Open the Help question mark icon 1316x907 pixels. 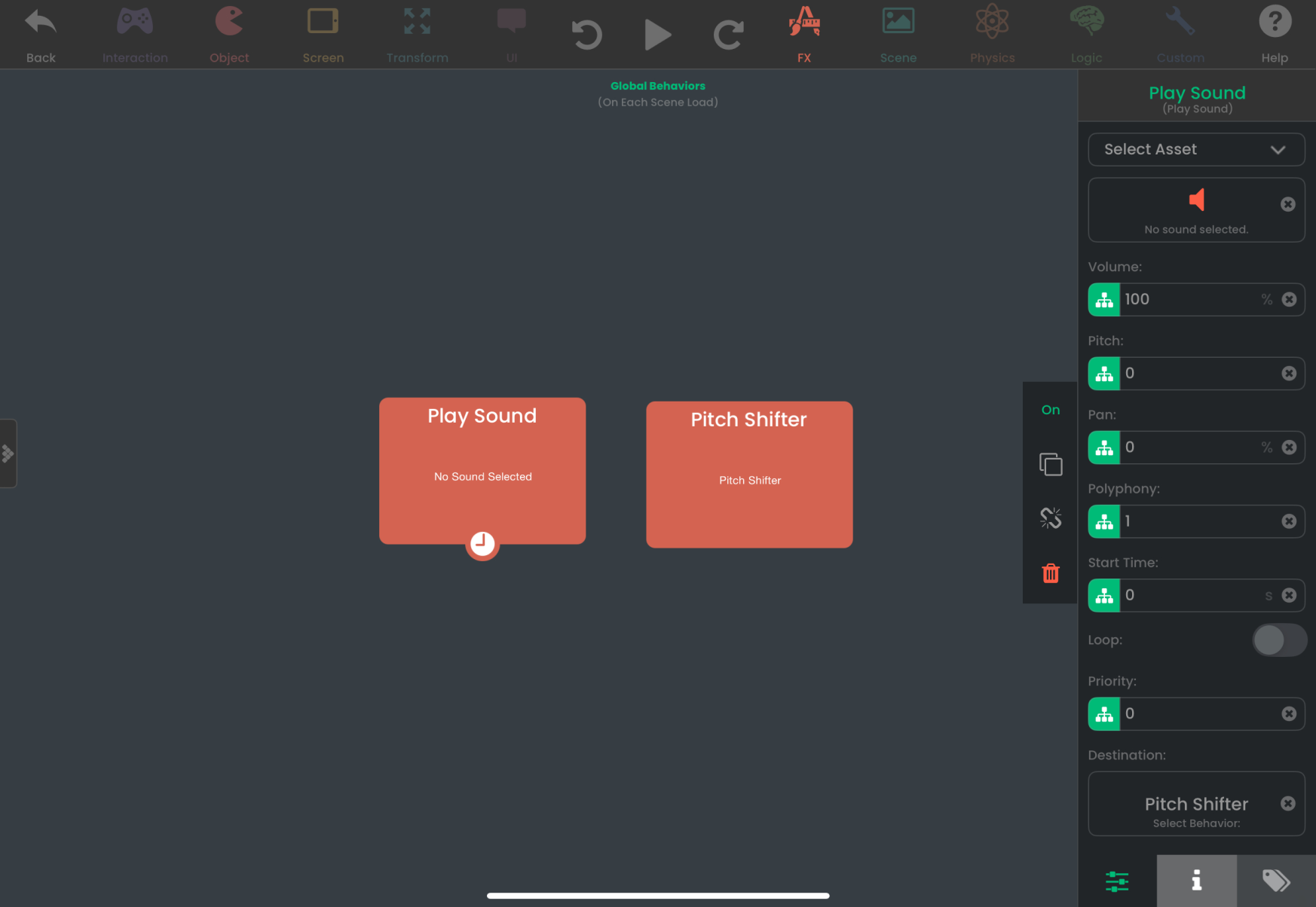click(x=1275, y=23)
